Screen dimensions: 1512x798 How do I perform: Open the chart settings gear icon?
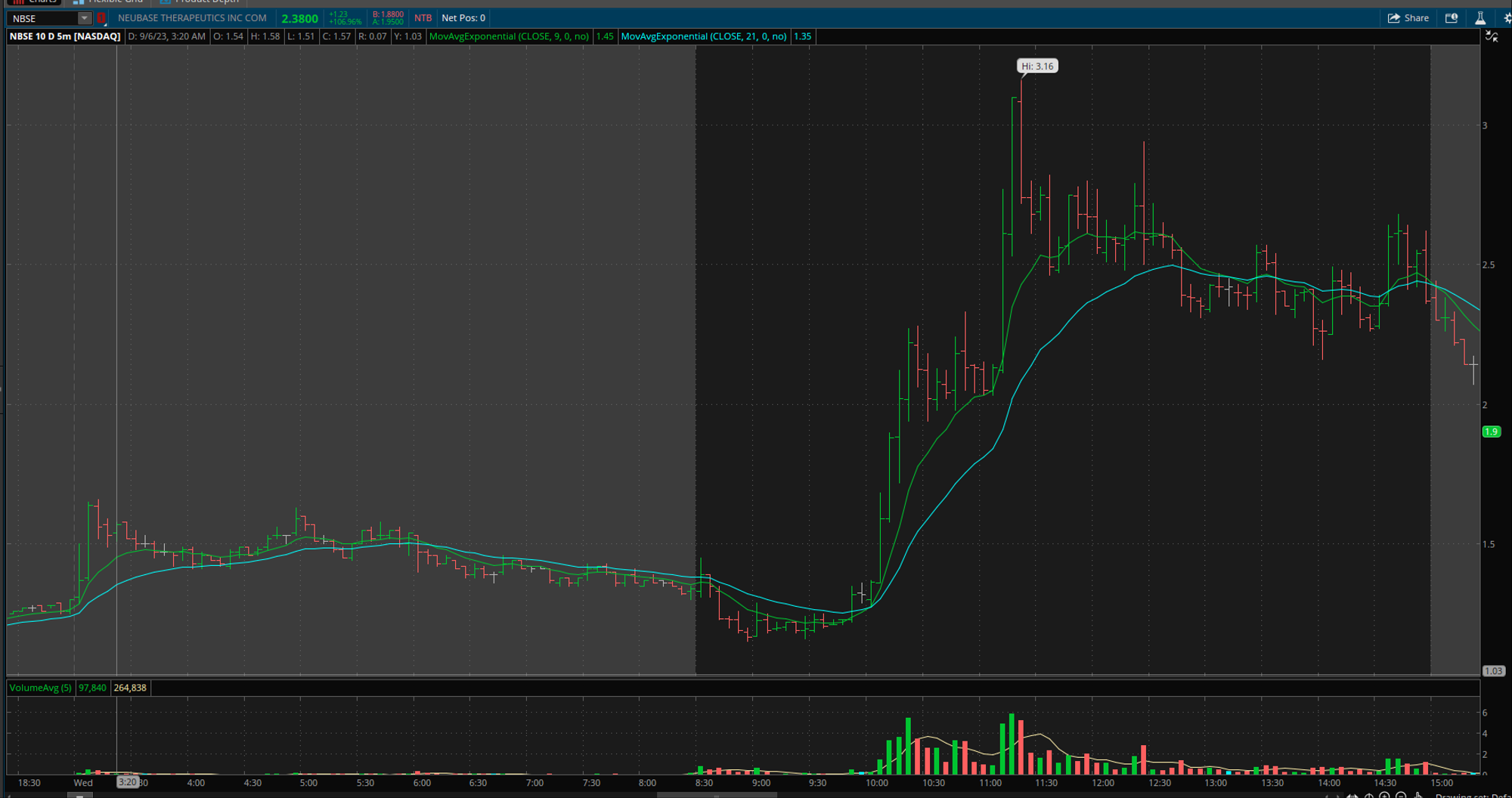(x=1507, y=18)
